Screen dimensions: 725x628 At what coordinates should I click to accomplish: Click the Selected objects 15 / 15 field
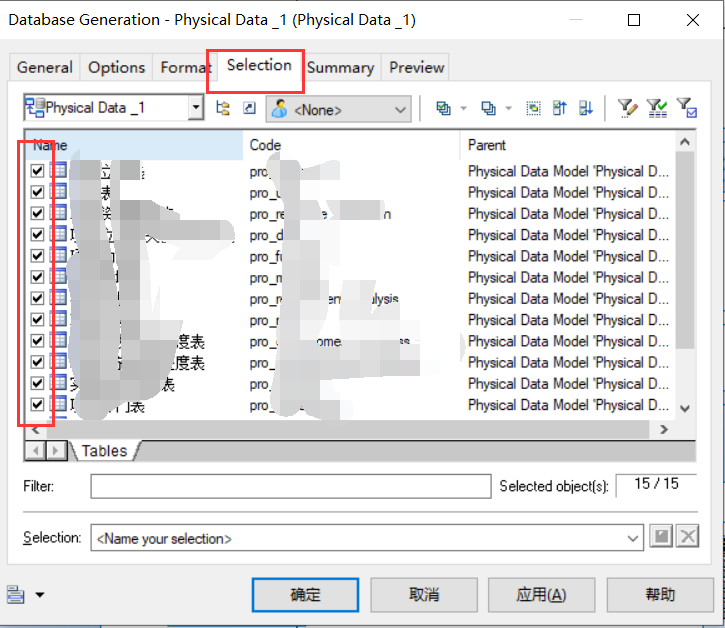coord(656,485)
